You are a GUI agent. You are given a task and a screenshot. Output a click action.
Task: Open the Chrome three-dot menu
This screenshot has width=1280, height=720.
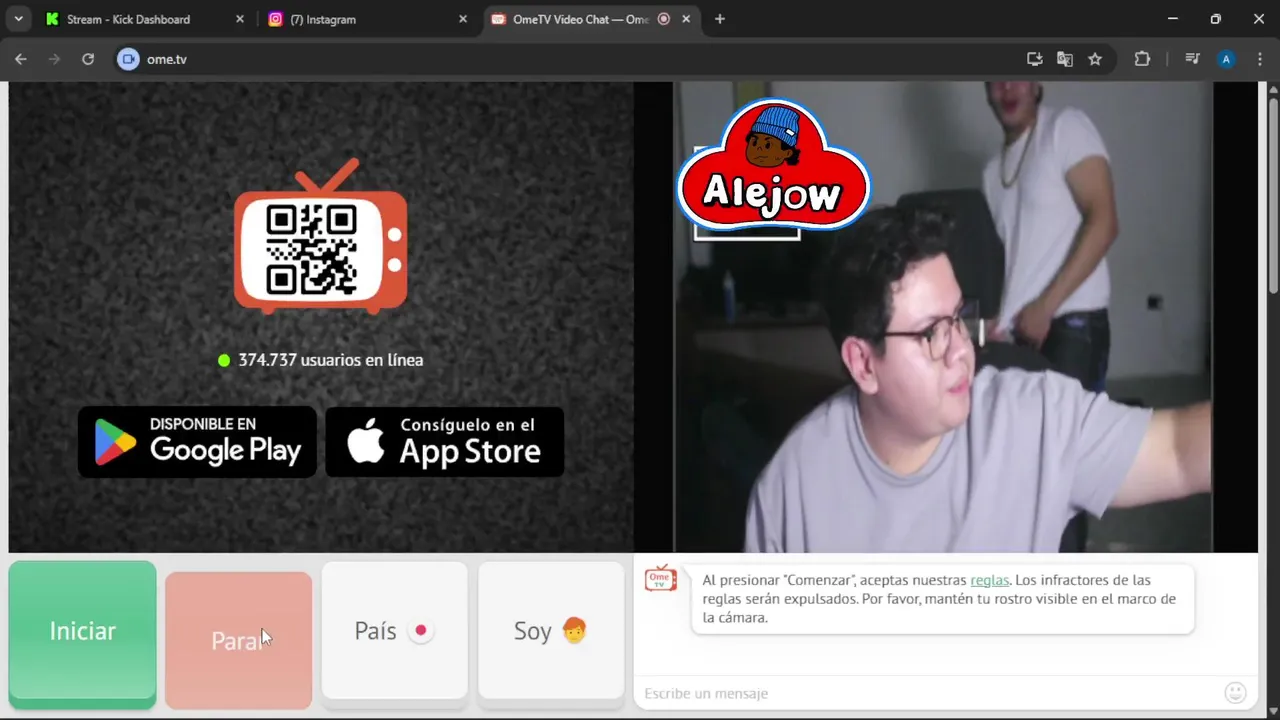[x=1259, y=59]
